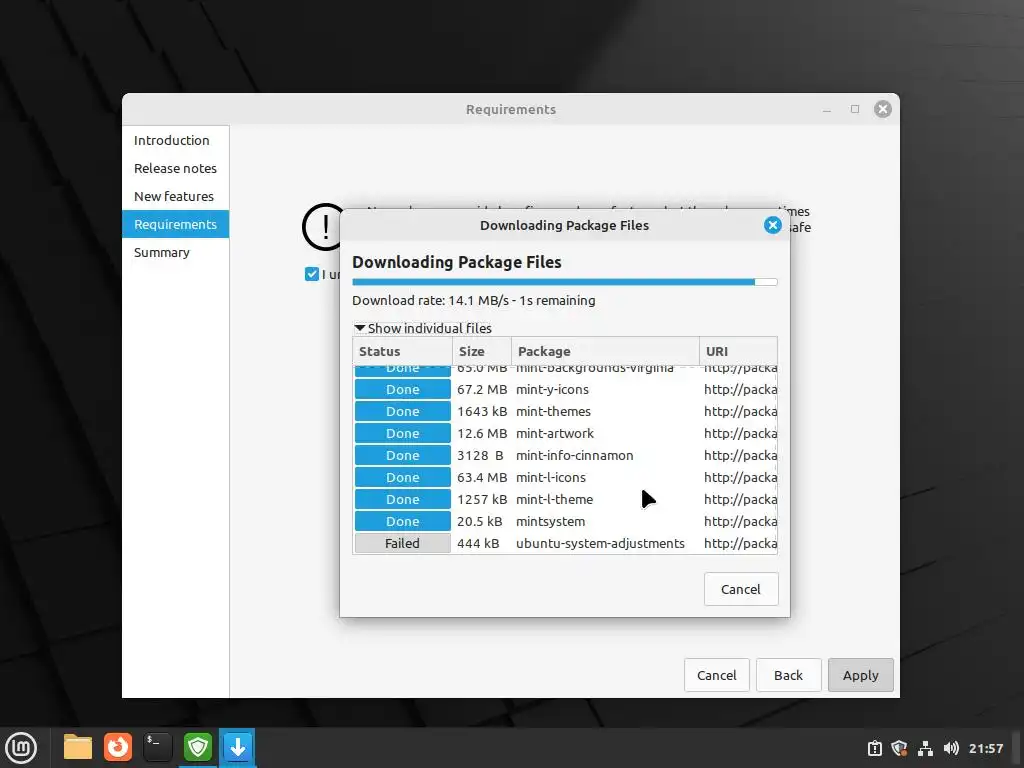Click the Back button
The image size is (1024, 768).
pyautogui.click(x=788, y=675)
